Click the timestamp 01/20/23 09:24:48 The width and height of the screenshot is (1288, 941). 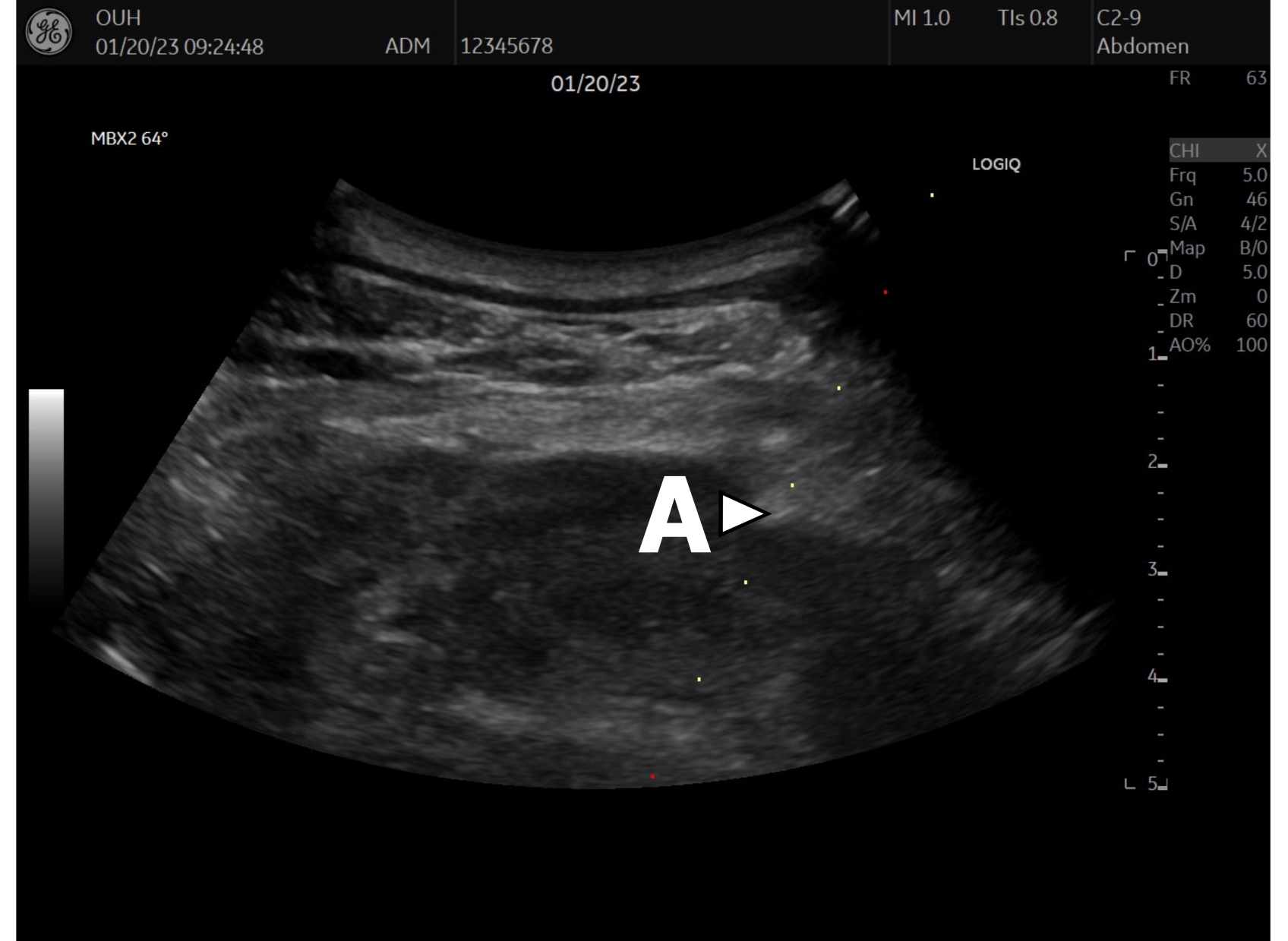click(179, 46)
